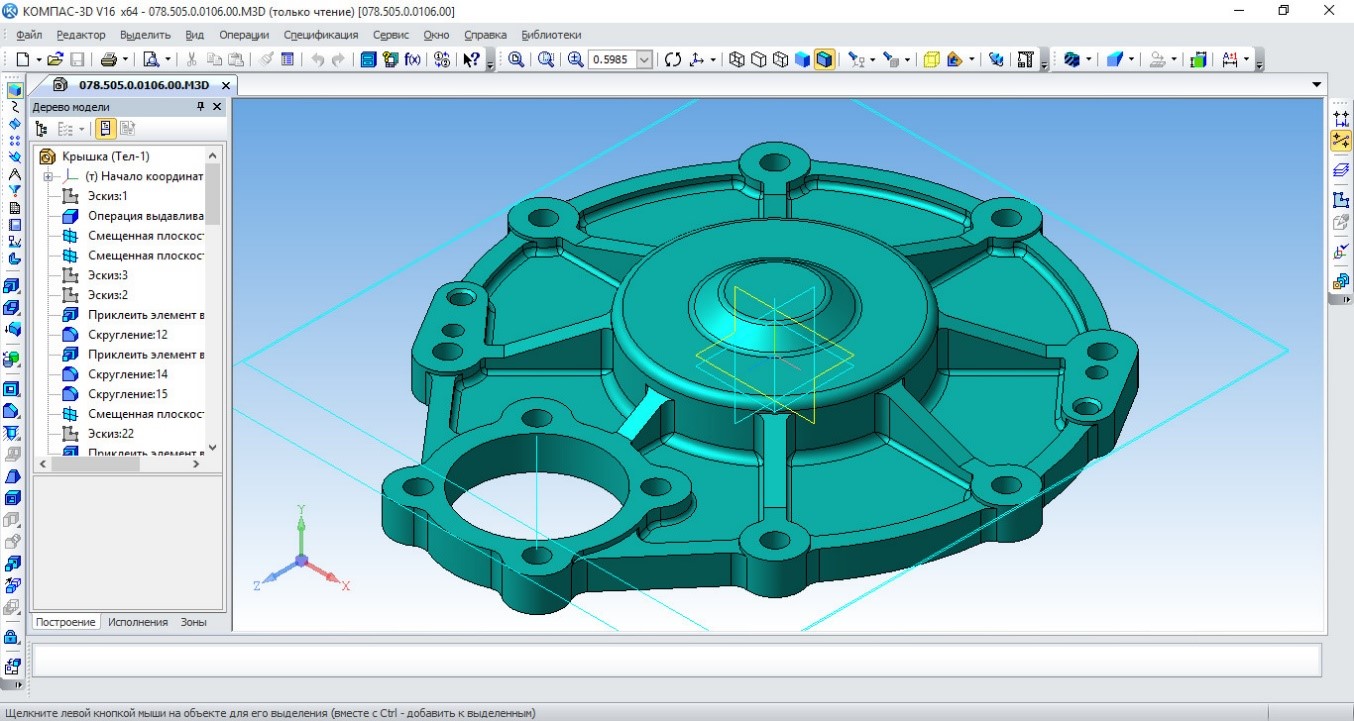Image resolution: width=1354 pixels, height=721 pixels.
Task: Click the measure compass icon left toolbar
Action: coord(14,174)
